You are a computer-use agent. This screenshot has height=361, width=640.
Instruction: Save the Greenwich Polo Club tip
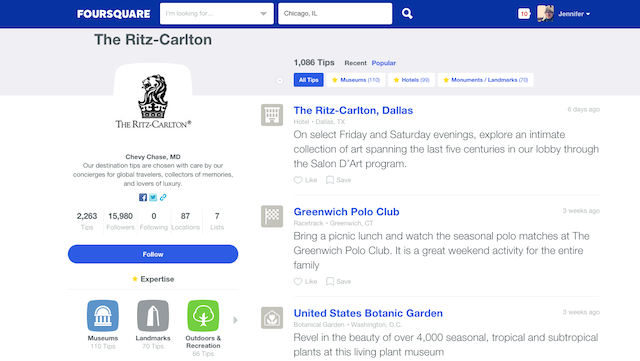(x=338, y=281)
